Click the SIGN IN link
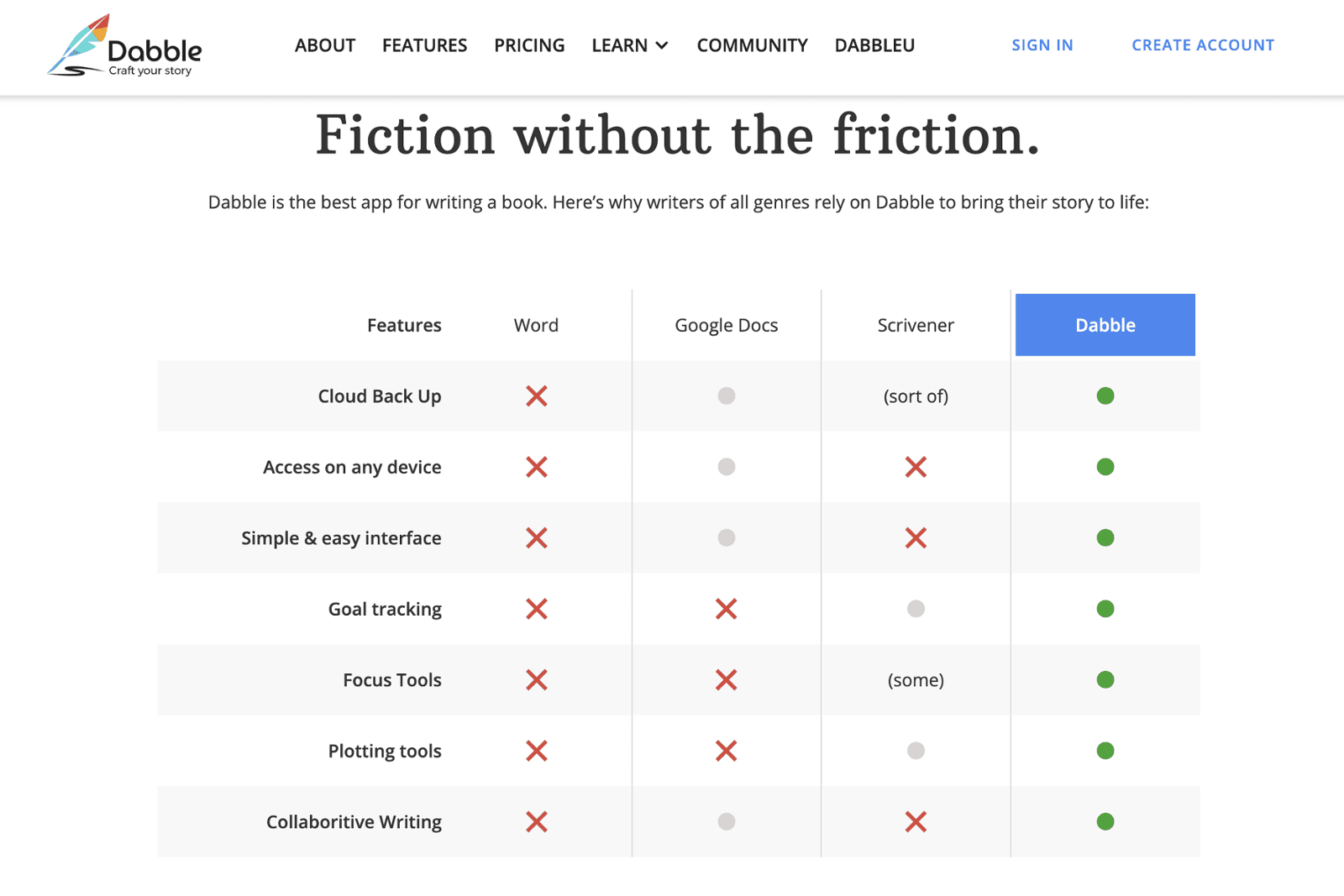The height and width of the screenshot is (896, 1344). pyautogui.click(x=1042, y=45)
